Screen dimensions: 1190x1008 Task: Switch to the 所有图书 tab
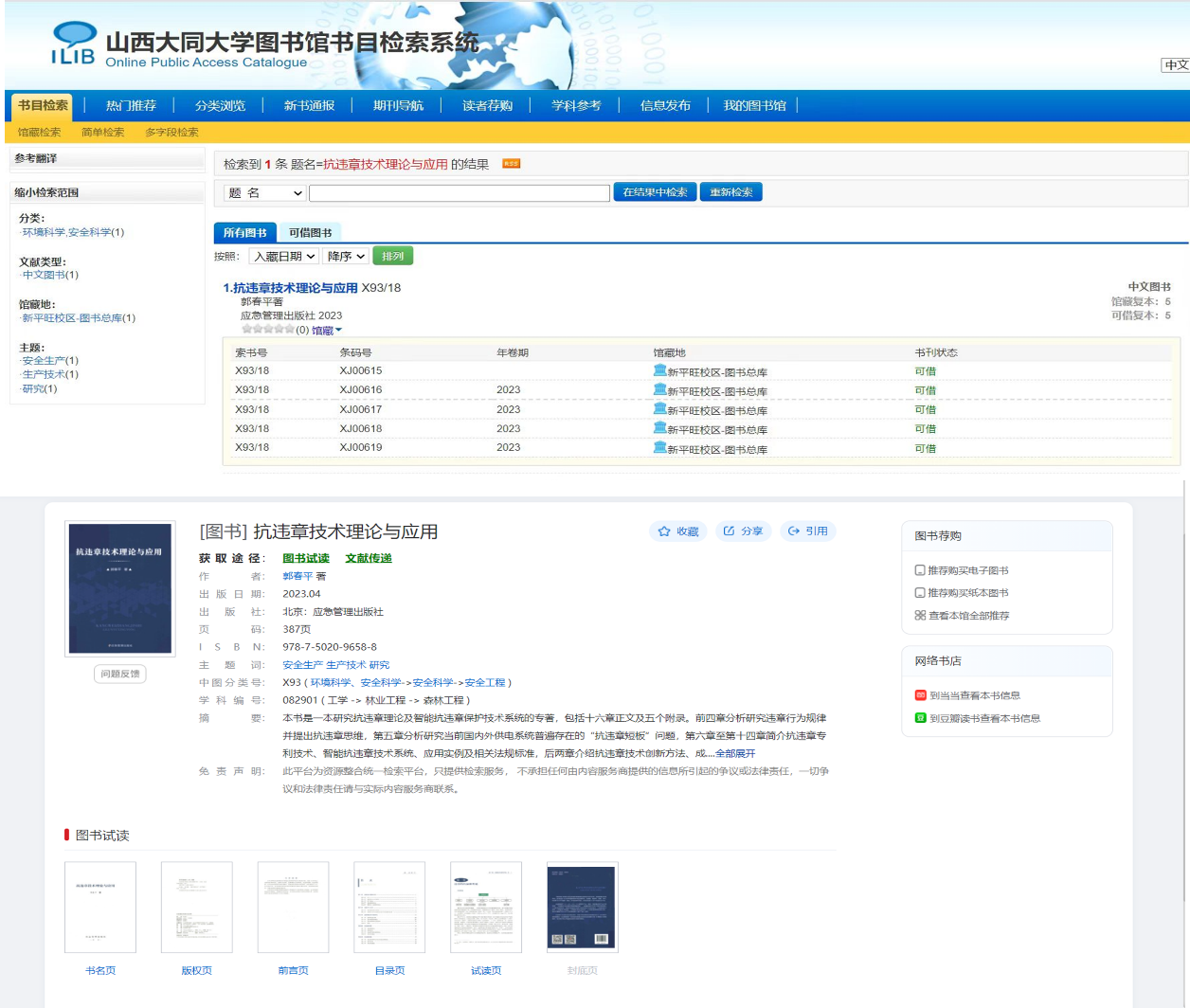click(x=245, y=232)
